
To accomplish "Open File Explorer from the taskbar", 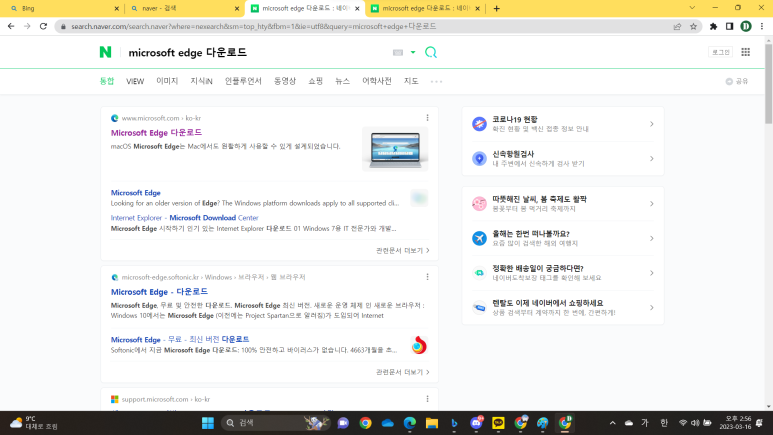I will (x=432, y=423).
